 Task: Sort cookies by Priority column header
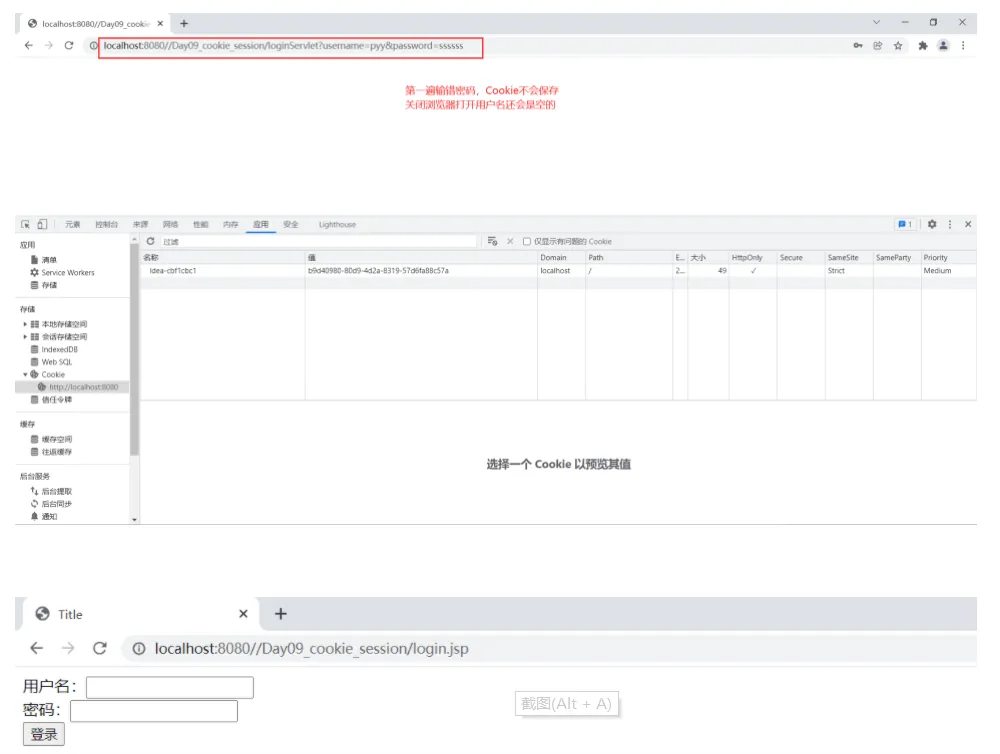click(948, 258)
